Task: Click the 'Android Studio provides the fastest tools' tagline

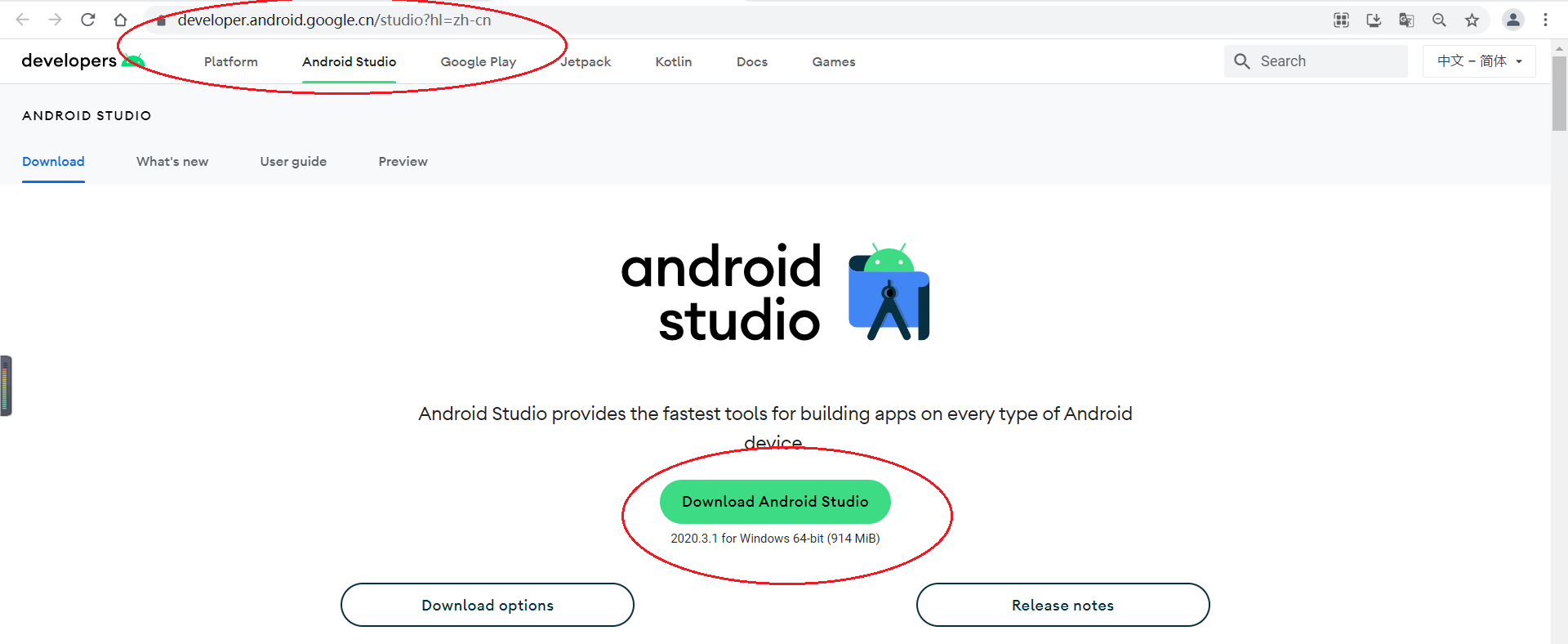Action: pyautogui.click(x=775, y=428)
